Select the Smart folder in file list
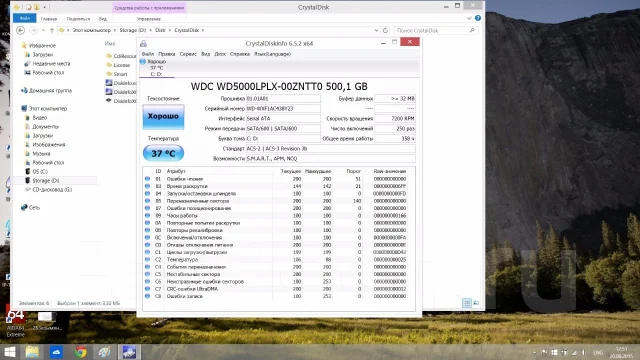The width and height of the screenshot is (640, 360). pyautogui.click(x=120, y=74)
